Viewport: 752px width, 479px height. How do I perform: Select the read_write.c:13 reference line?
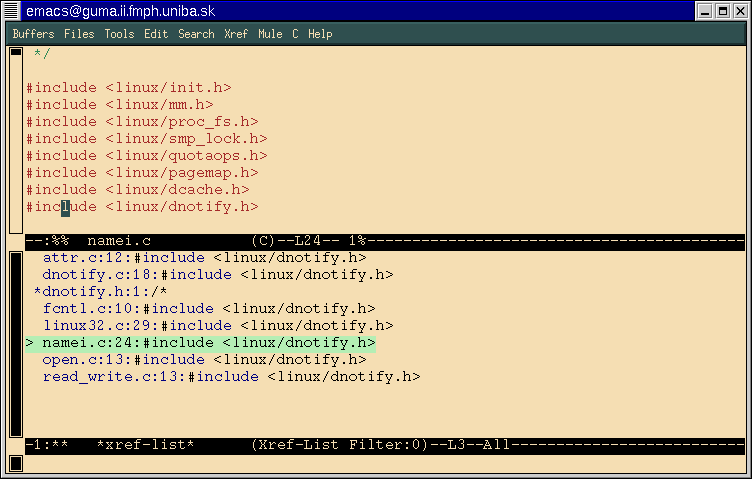(x=232, y=376)
